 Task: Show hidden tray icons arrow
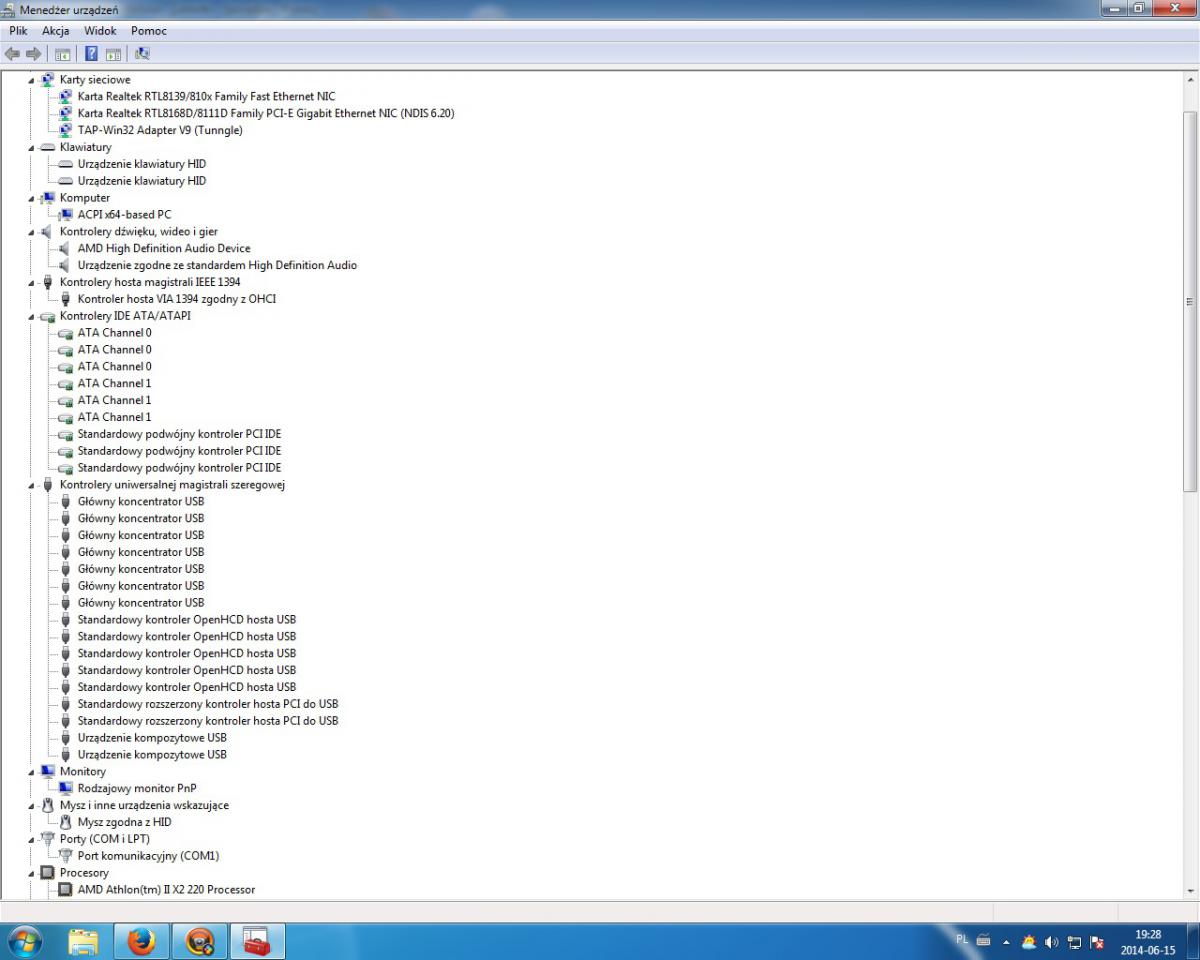click(x=1006, y=942)
